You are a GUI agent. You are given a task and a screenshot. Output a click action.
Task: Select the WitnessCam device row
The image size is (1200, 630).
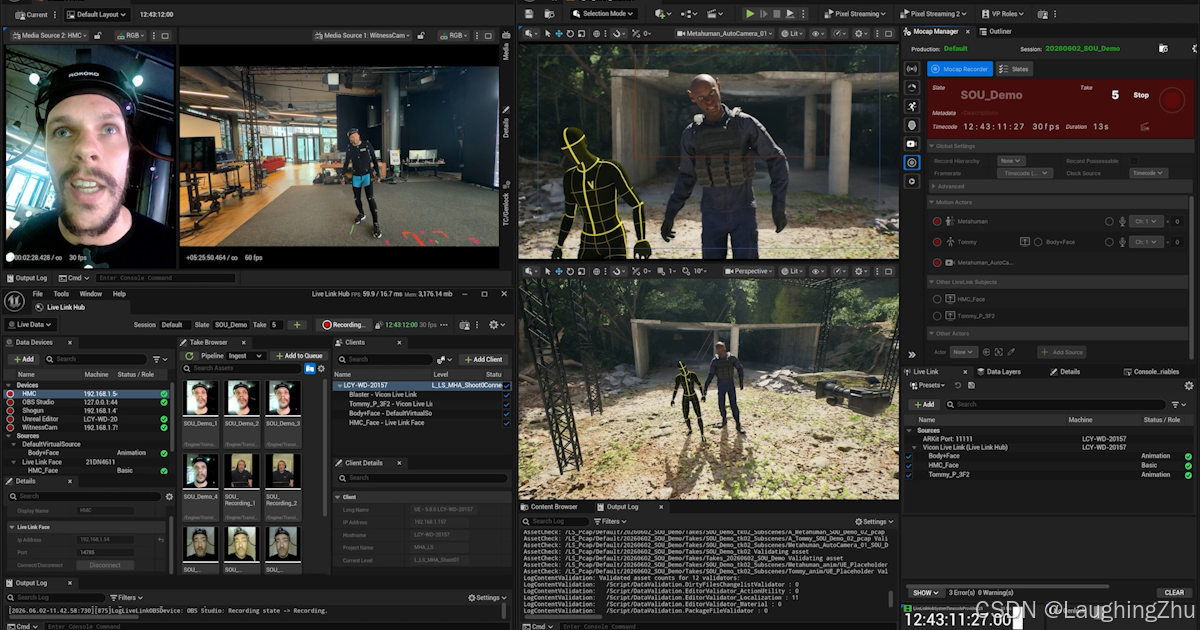[x=86, y=427]
